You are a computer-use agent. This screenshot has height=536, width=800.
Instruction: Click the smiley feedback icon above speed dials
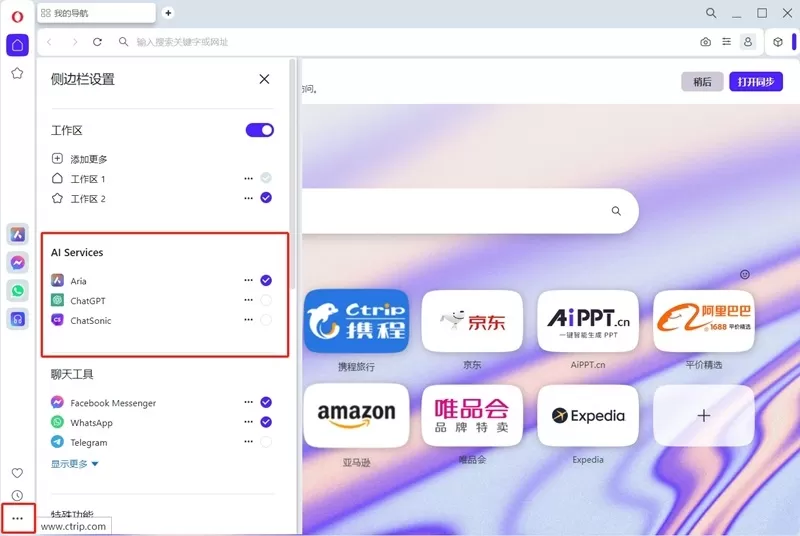tap(745, 274)
